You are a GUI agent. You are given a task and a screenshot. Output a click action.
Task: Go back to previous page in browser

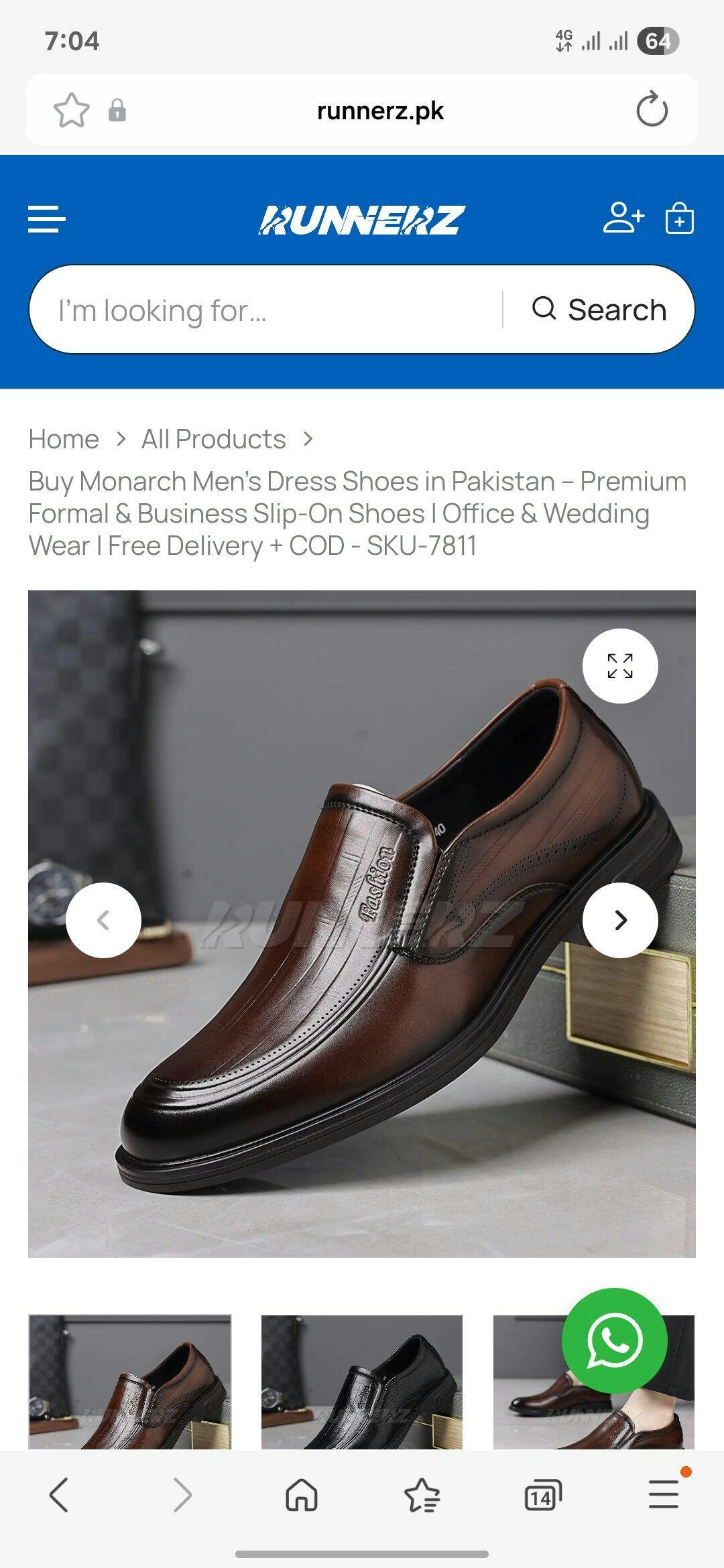click(x=59, y=1495)
